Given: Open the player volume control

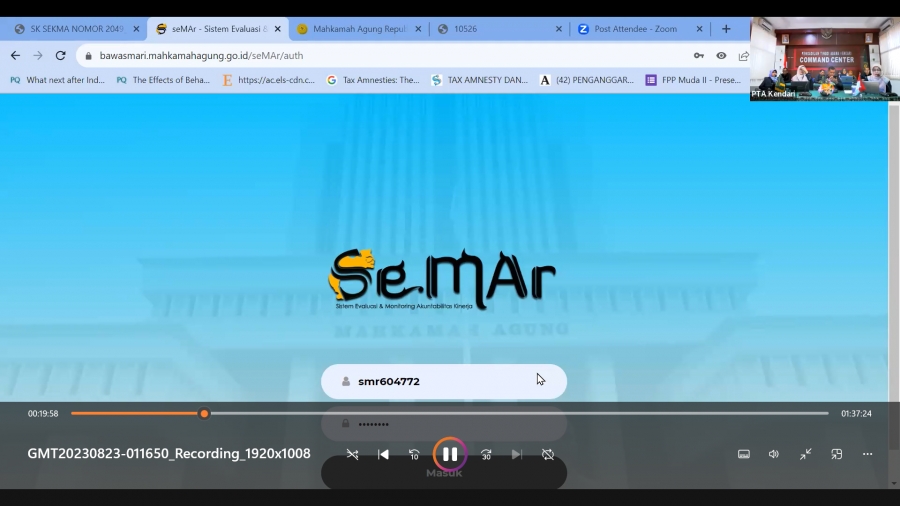Looking at the screenshot, I should (x=774, y=454).
